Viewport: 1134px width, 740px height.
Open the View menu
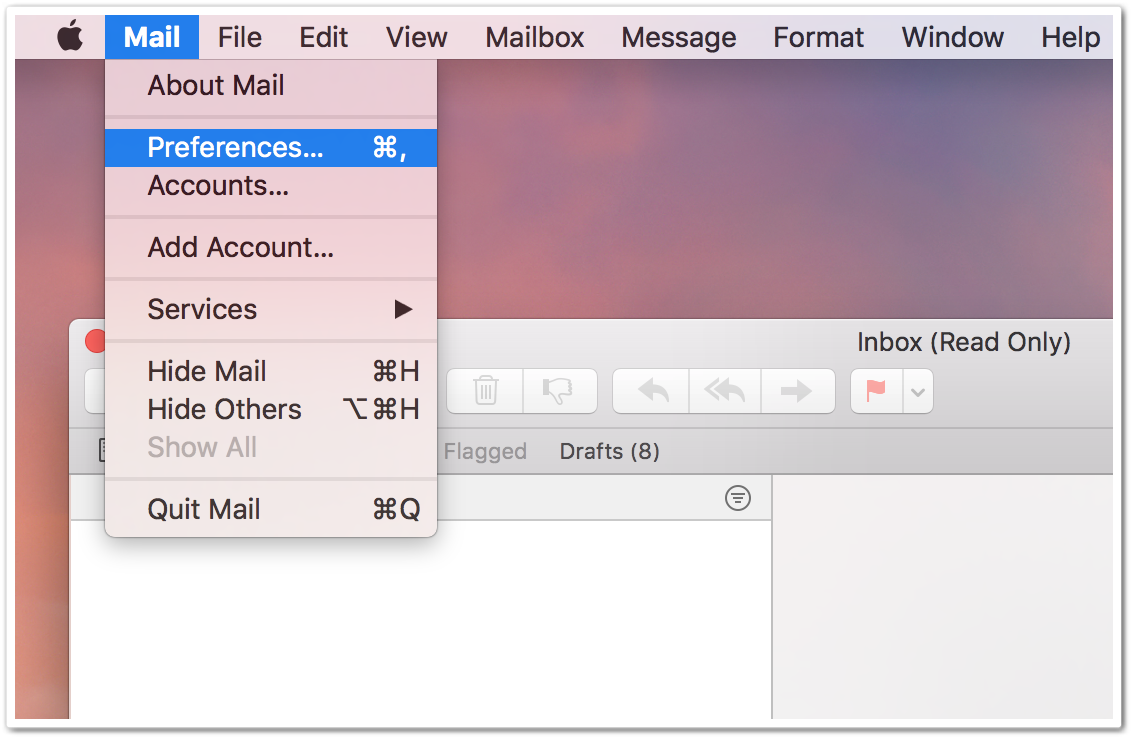(x=417, y=37)
